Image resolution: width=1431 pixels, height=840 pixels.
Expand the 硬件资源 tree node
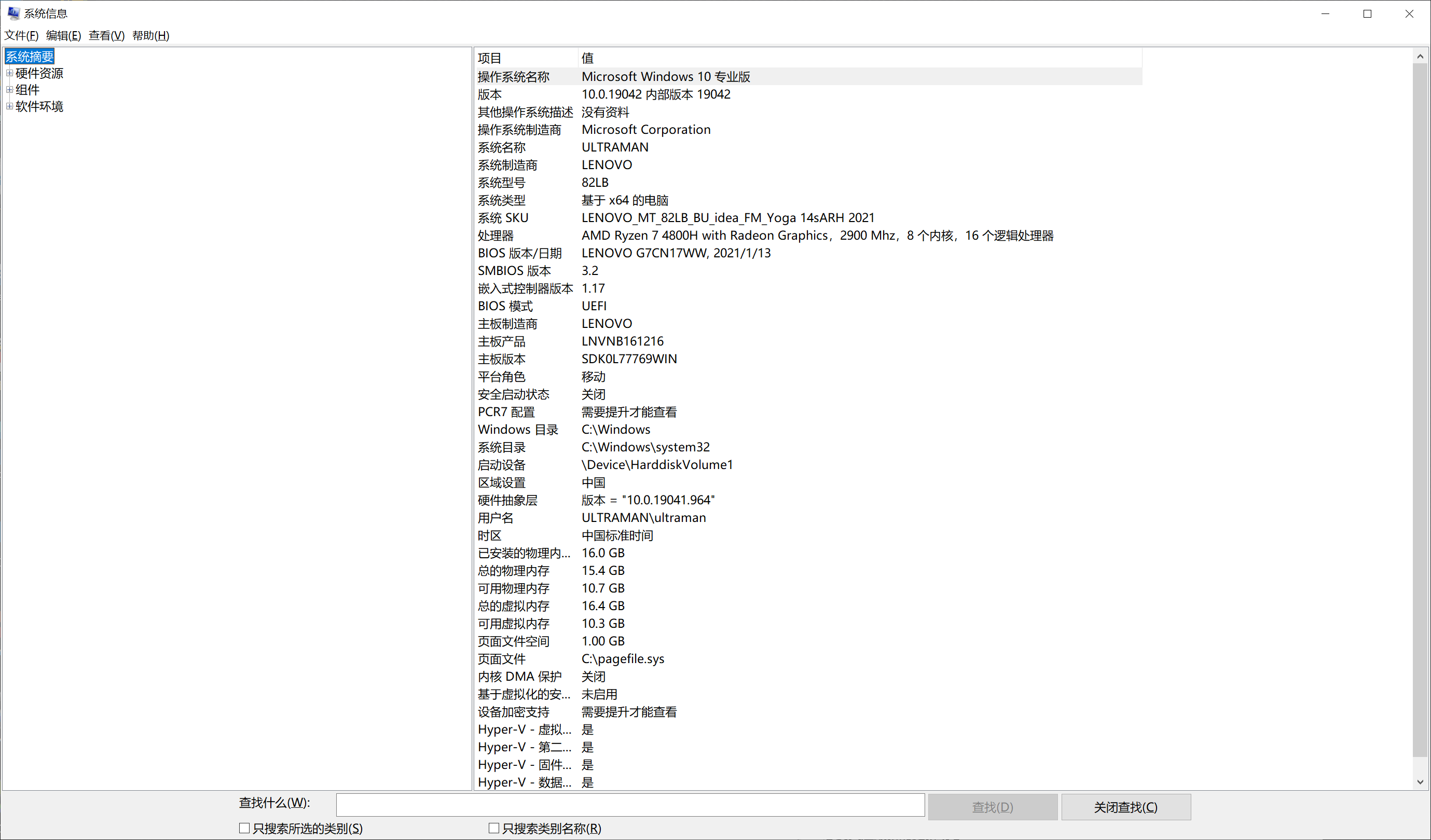[10, 73]
